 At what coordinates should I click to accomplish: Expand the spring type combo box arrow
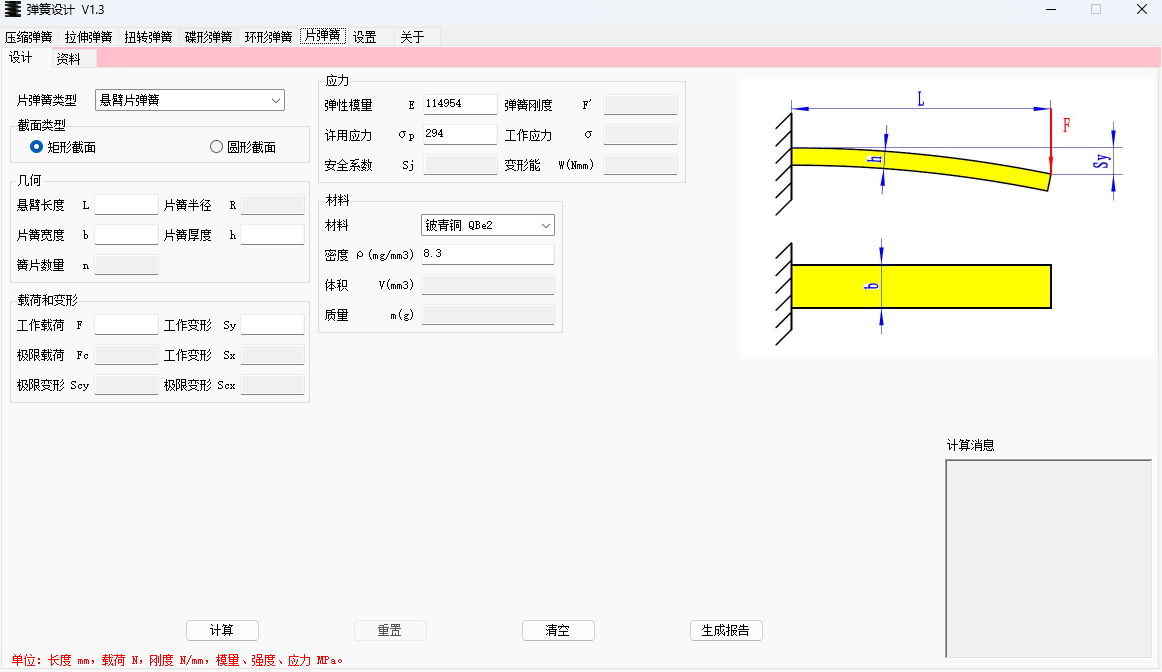275,100
